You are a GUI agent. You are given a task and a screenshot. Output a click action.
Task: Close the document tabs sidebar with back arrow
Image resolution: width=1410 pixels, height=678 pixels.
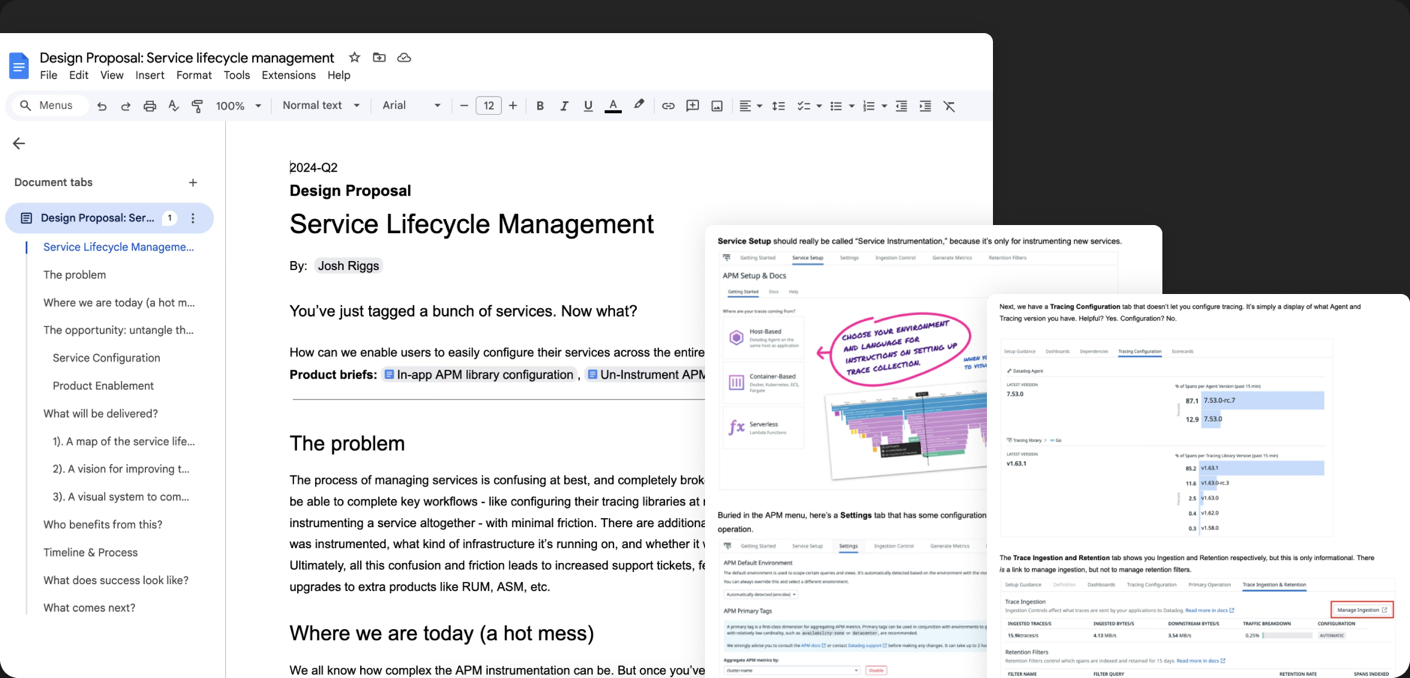coord(19,144)
